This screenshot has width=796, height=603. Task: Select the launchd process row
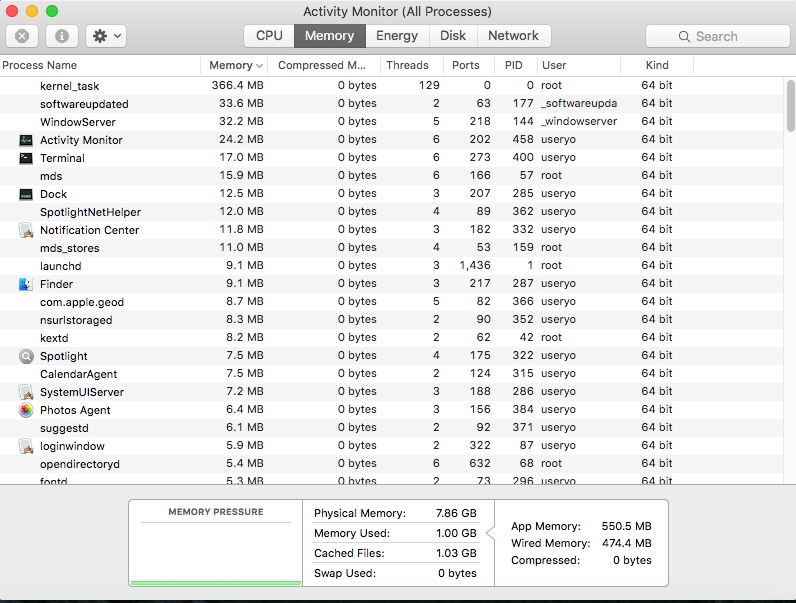click(391, 265)
